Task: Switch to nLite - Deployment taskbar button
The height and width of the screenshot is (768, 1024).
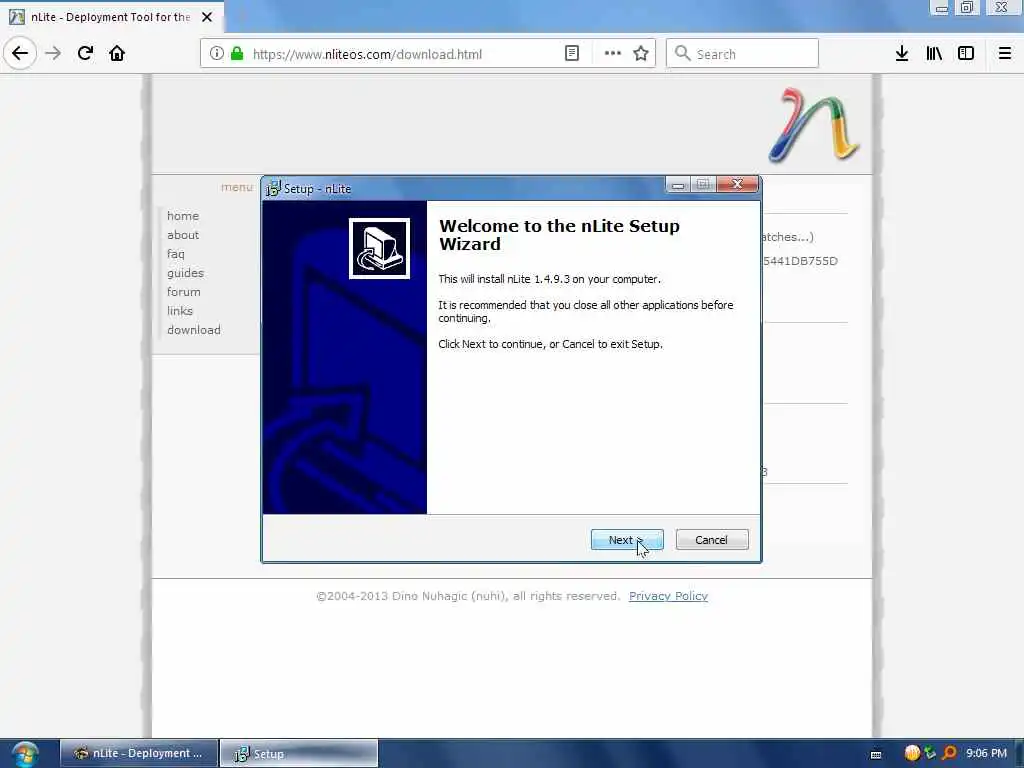Action: coord(139,753)
